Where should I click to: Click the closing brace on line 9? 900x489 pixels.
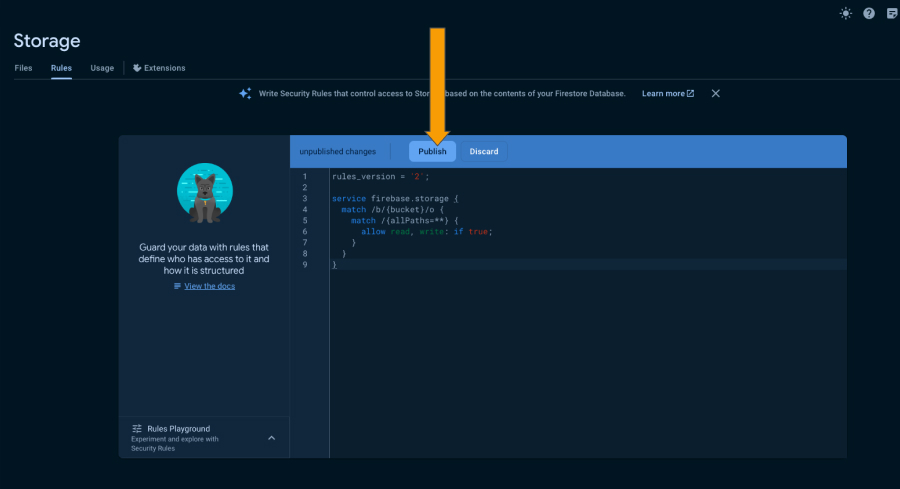[x=334, y=265]
